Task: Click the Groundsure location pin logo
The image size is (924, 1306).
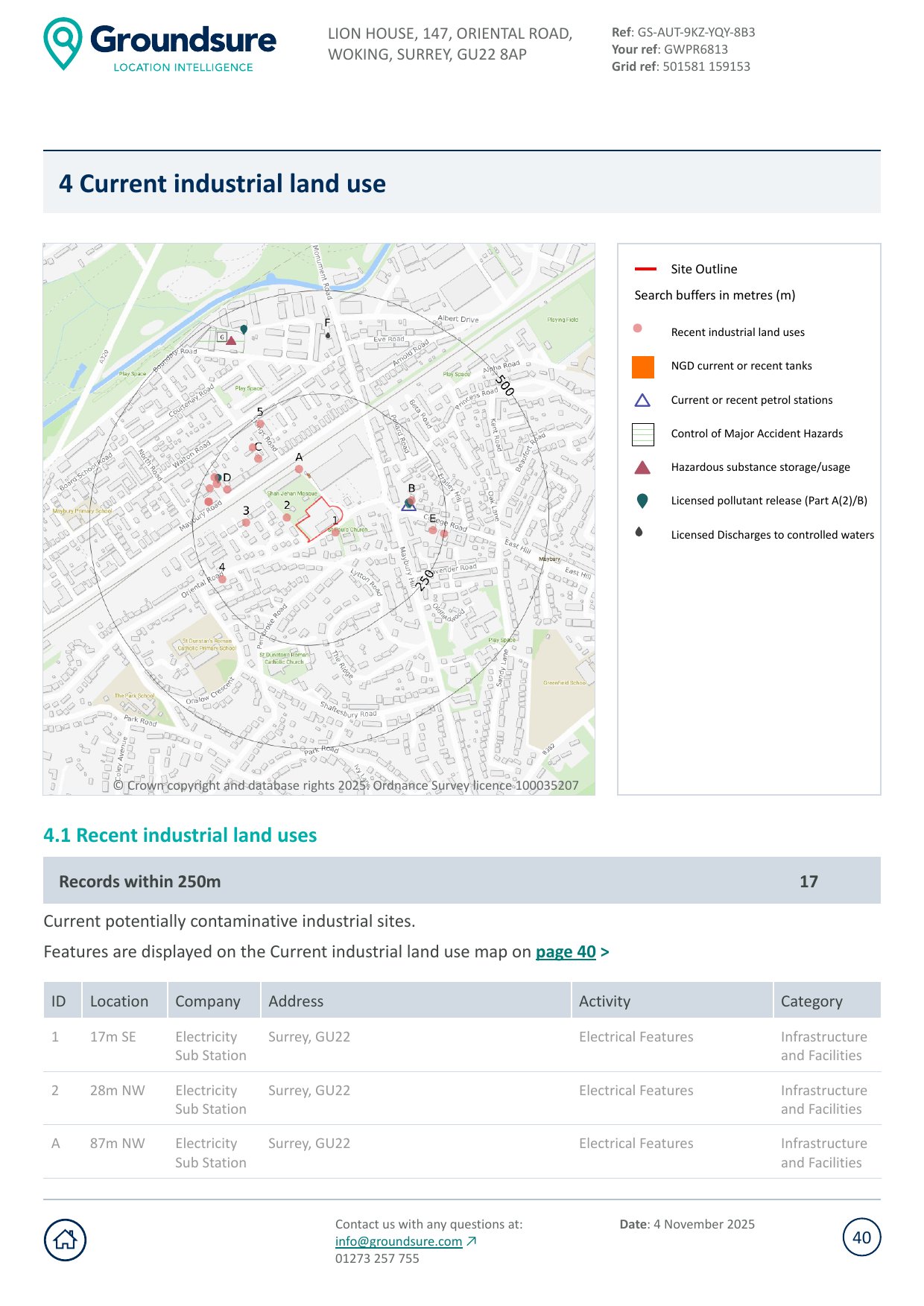Action: pyautogui.click(x=63, y=44)
